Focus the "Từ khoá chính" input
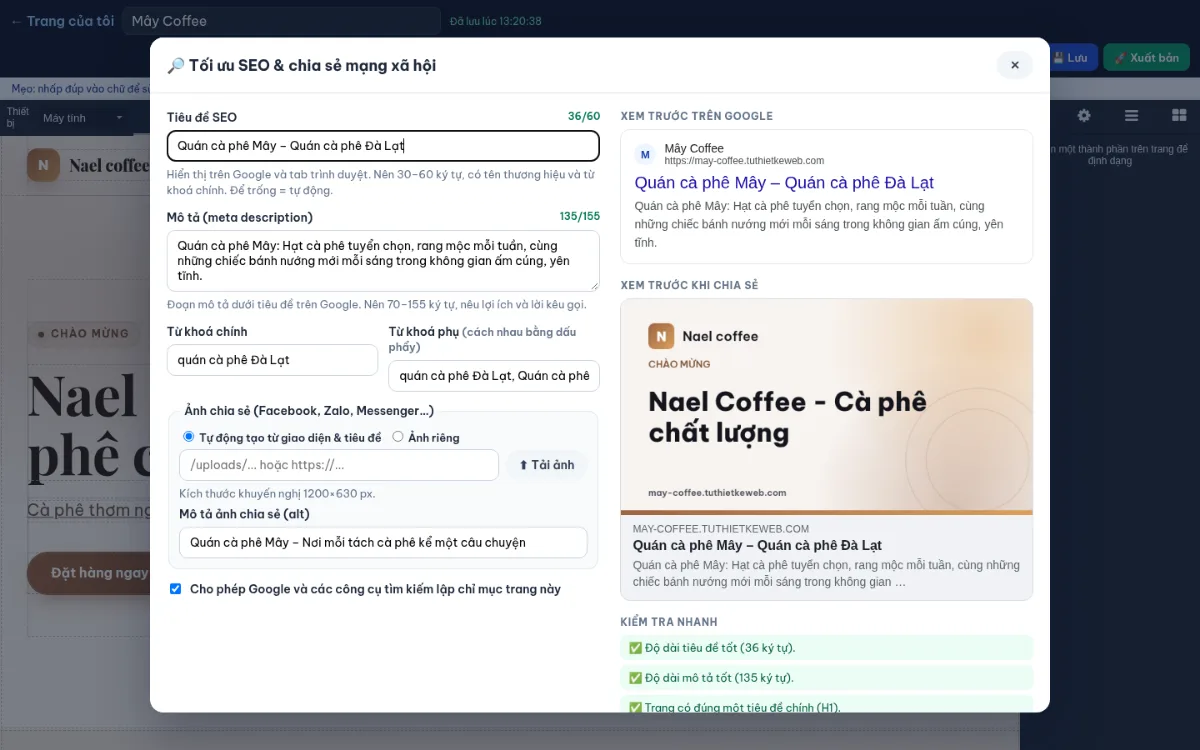1200x750 pixels. (272, 360)
